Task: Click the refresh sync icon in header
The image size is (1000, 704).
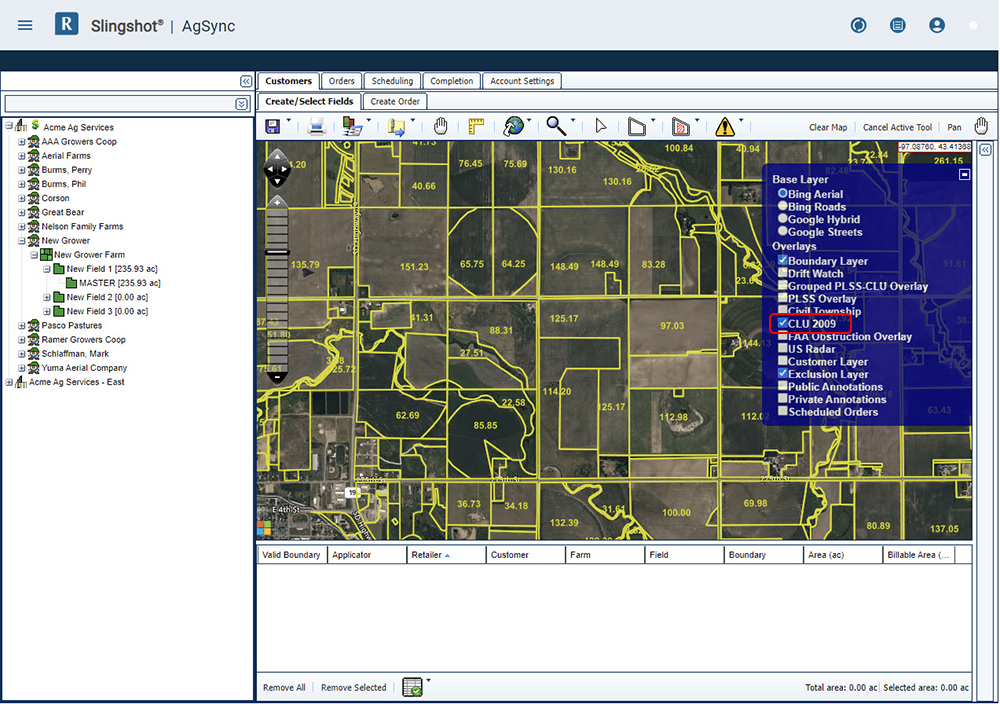Action: coord(858,26)
